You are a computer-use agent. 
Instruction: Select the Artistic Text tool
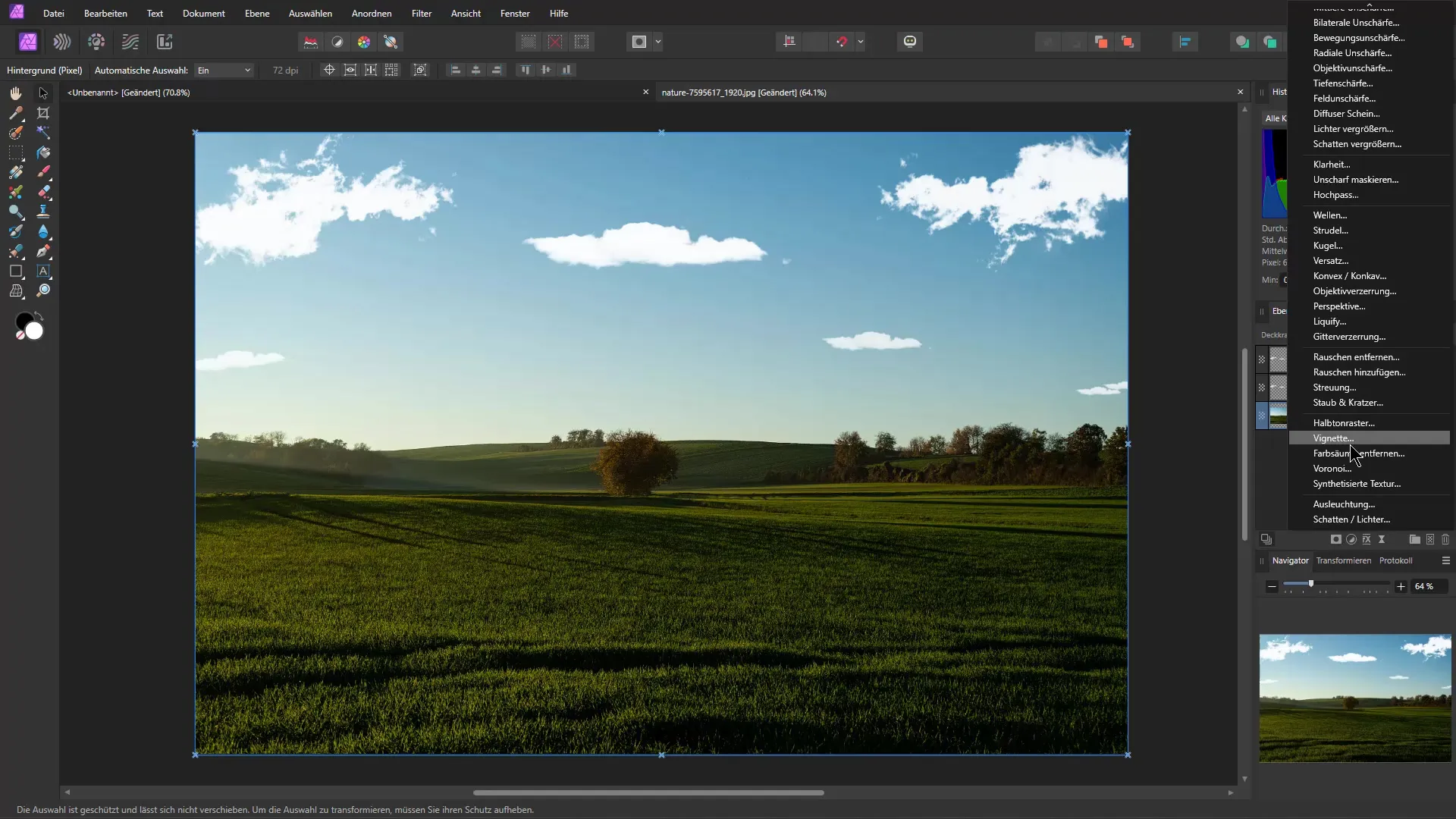point(43,271)
